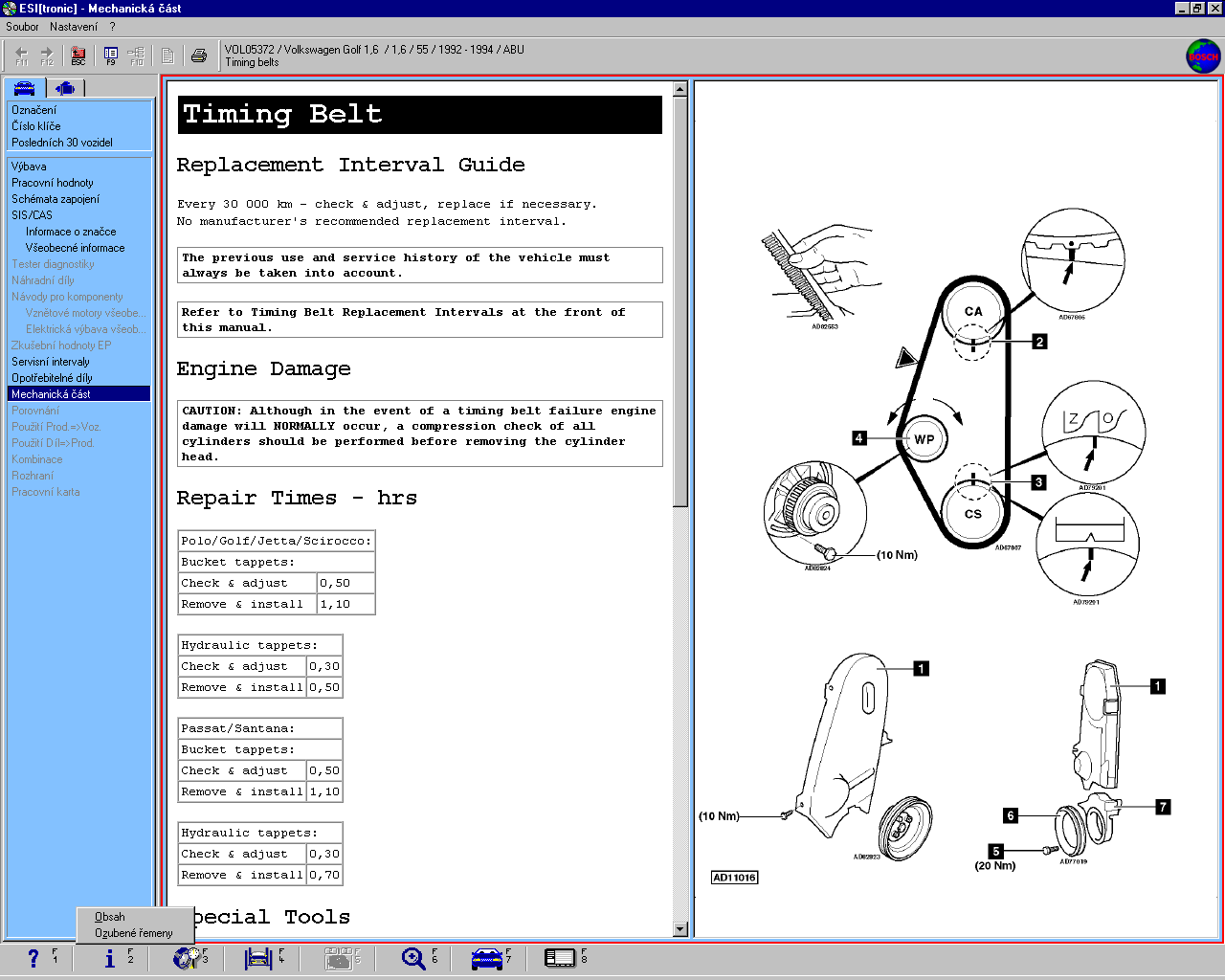The width and height of the screenshot is (1225, 980).
Task: Open Opotřebitelné díly in sidebar
Action: pos(52,378)
